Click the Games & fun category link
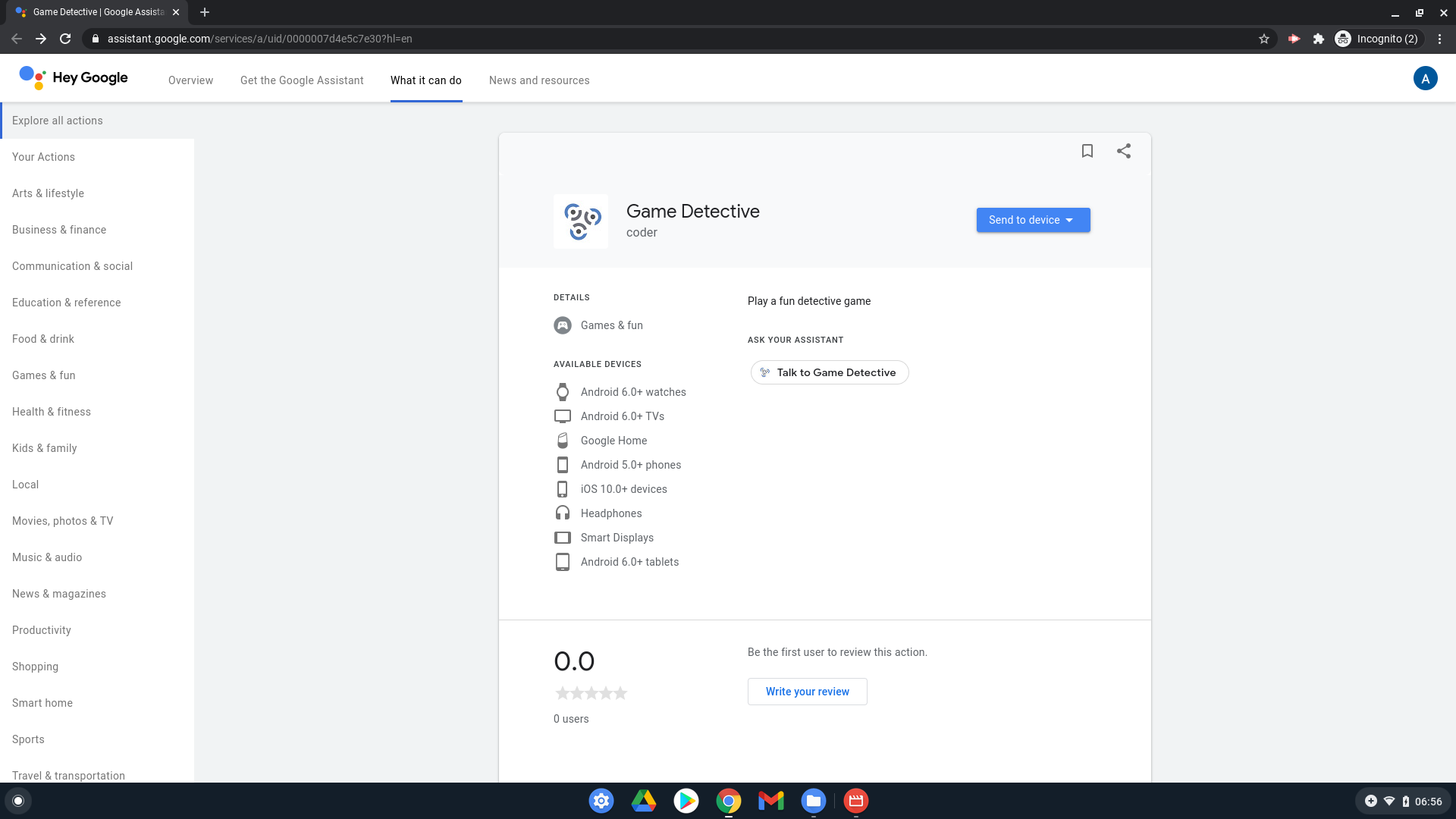Image resolution: width=1456 pixels, height=819 pixels. click(611, 325)
